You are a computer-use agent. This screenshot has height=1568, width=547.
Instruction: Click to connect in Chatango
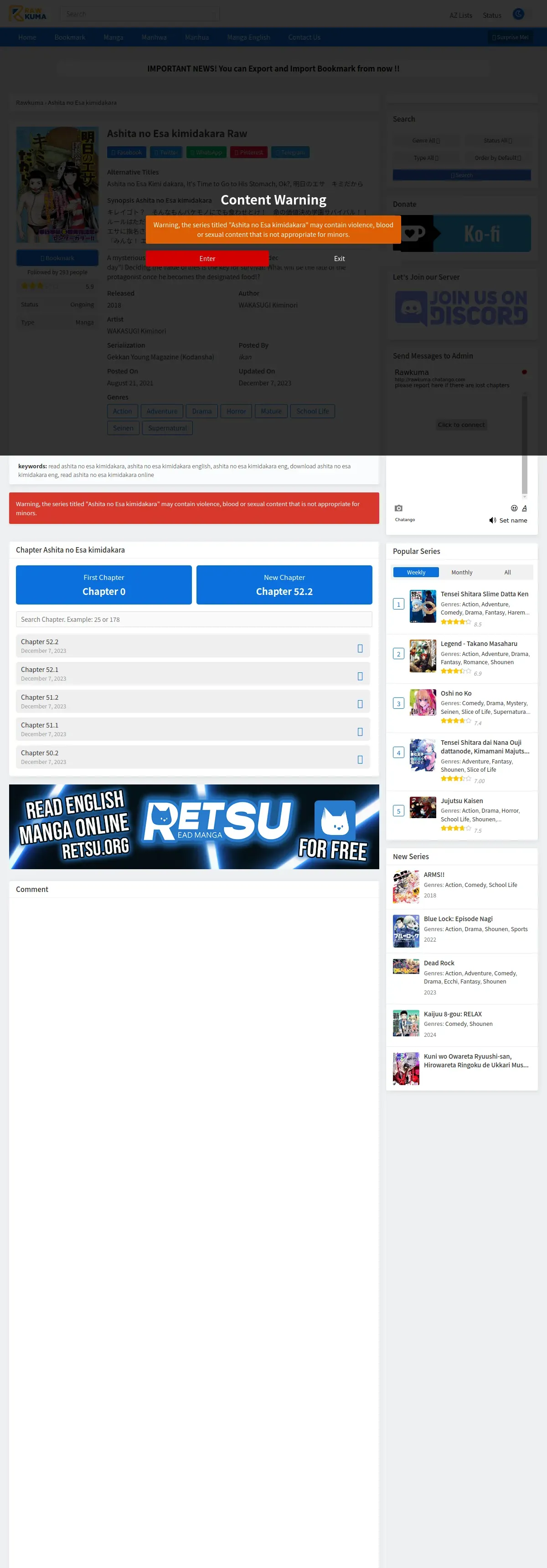point(461,425)
